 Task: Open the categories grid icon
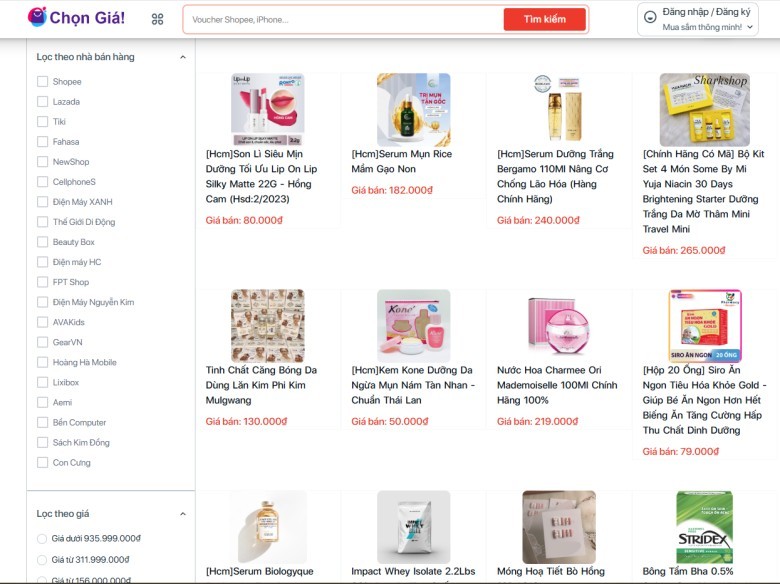157,19
